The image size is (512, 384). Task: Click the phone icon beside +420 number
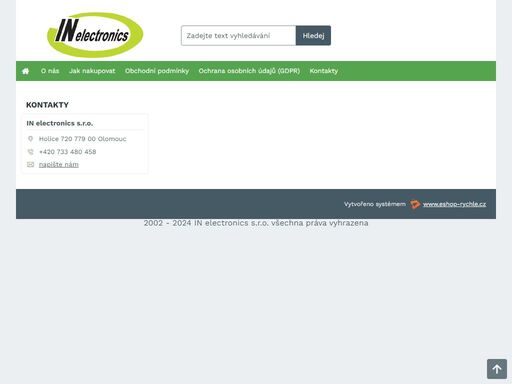(x=30, y=152)
